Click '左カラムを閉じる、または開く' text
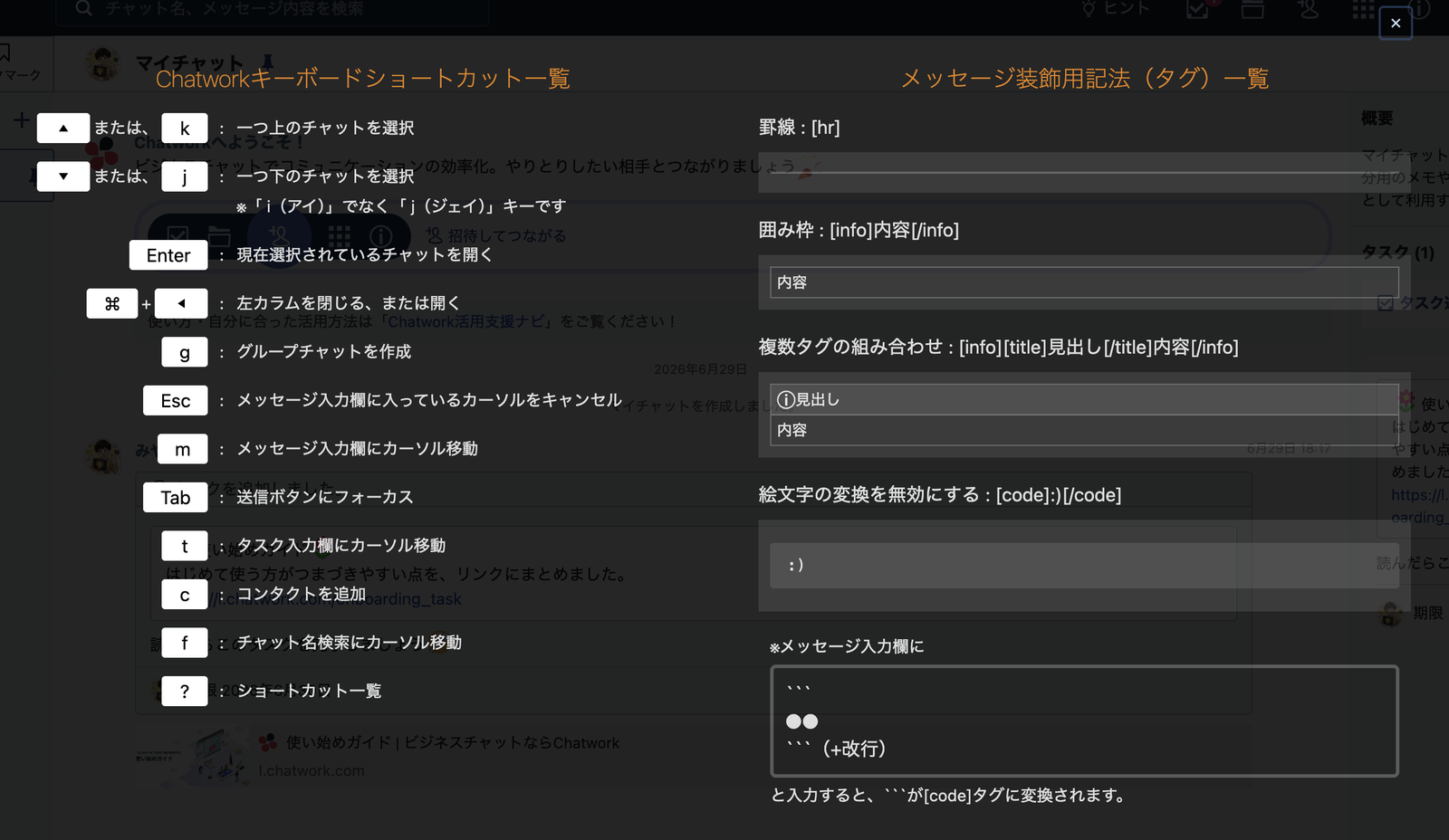1449x840 pixels. click(349, 303)
